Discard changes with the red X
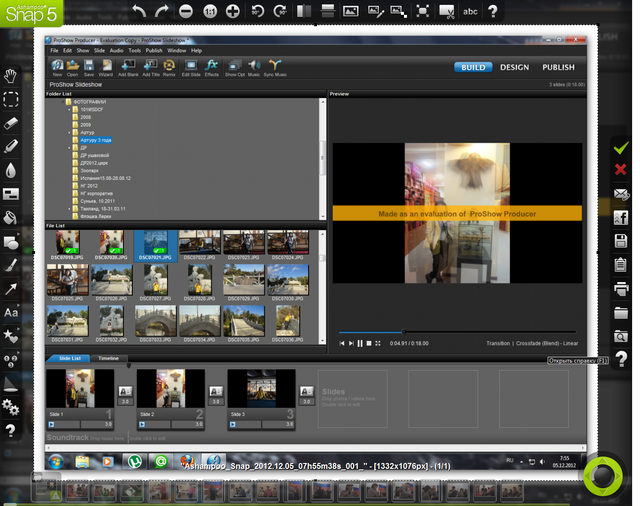Viewport: 640px width, 506px height. [x=620, y=169]
